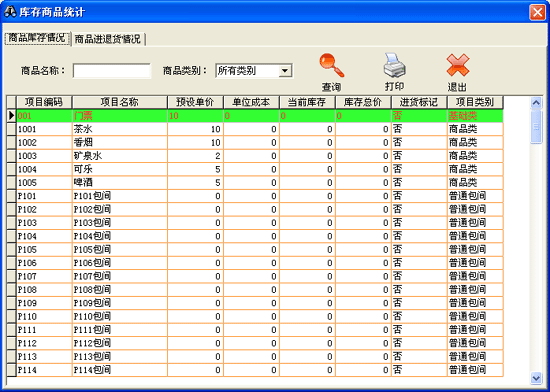Click 预设单价 column header
The width and height of the screenshot is (550, 392).
(195, 102)
